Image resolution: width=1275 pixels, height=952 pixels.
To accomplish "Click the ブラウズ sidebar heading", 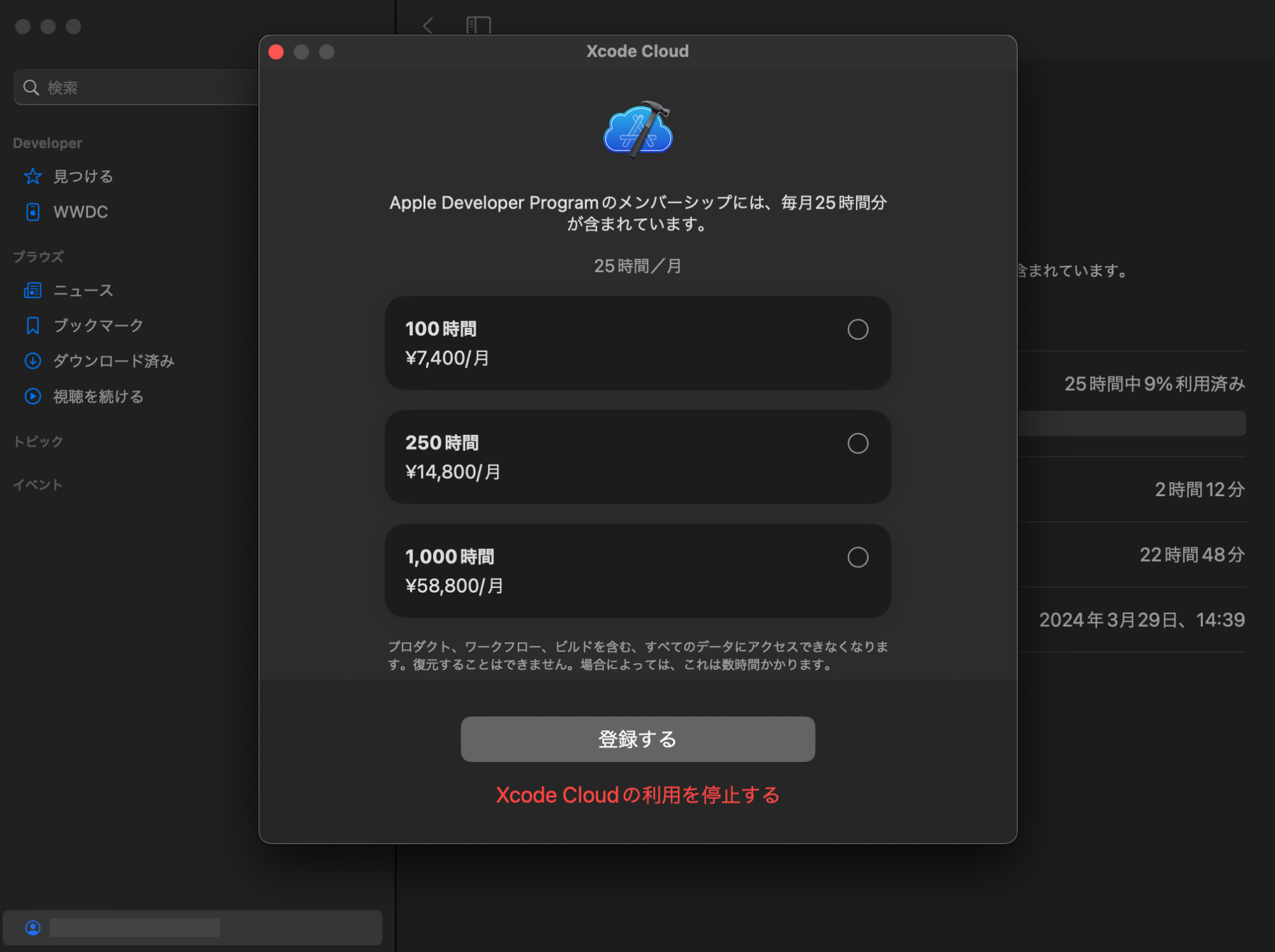I will [x=38, y=256].
